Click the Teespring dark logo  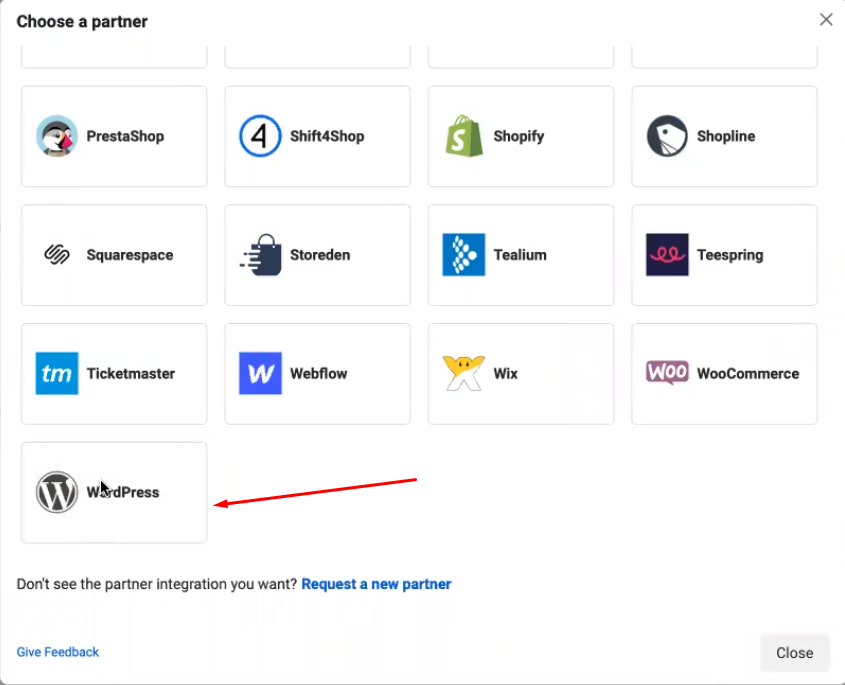coord(667,254)
